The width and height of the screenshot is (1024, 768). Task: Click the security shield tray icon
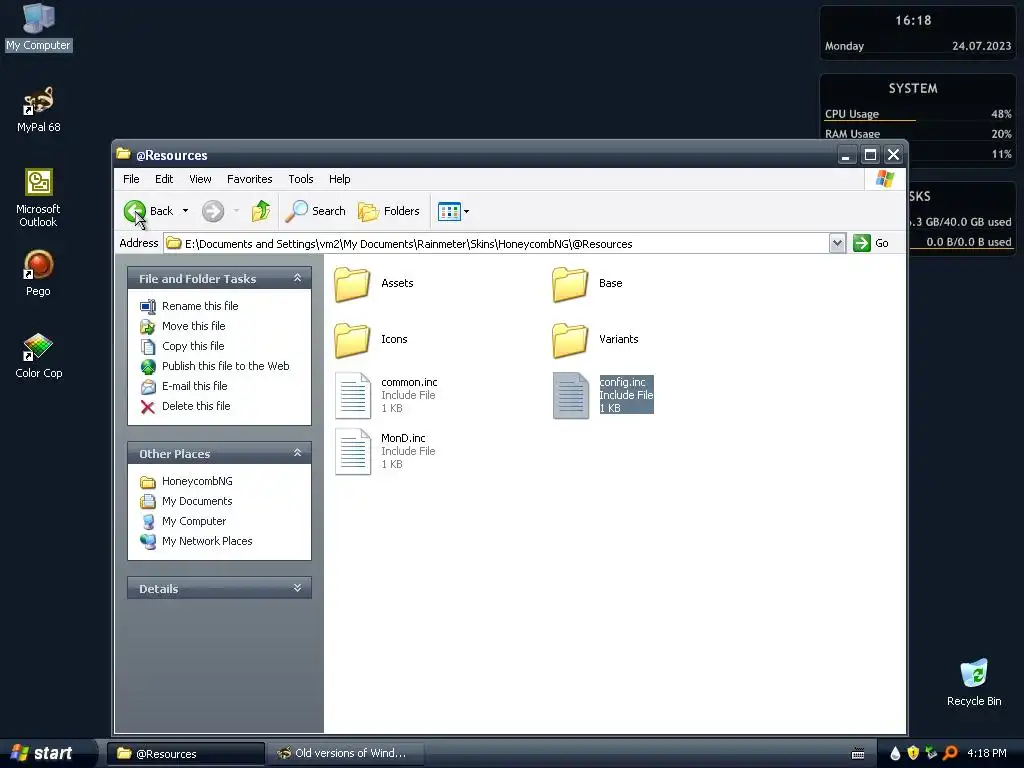(913, 754)
